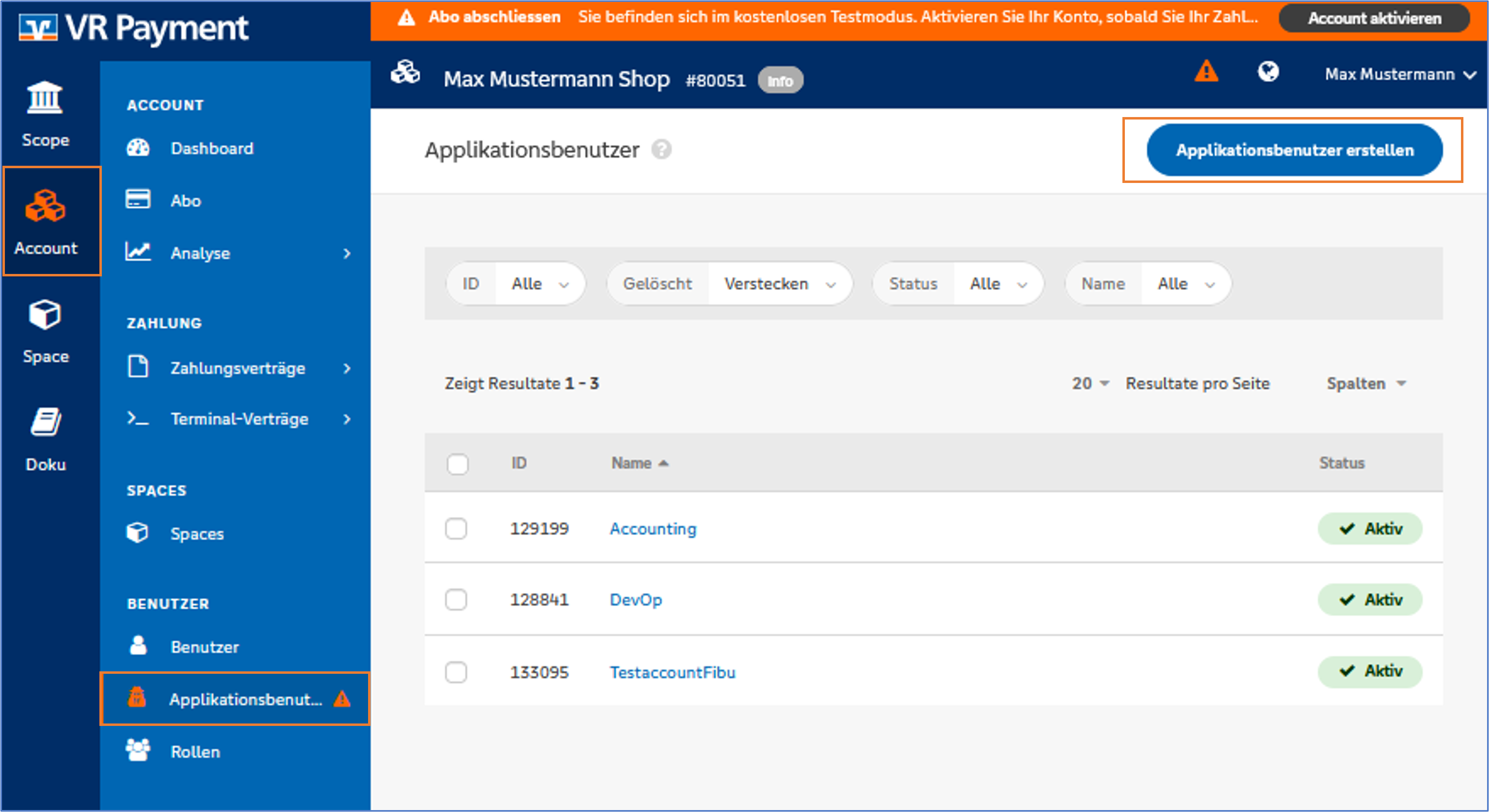Open the Space cube icon
Viewport: 1489px width, 812px height.
(x=45, y=315)
